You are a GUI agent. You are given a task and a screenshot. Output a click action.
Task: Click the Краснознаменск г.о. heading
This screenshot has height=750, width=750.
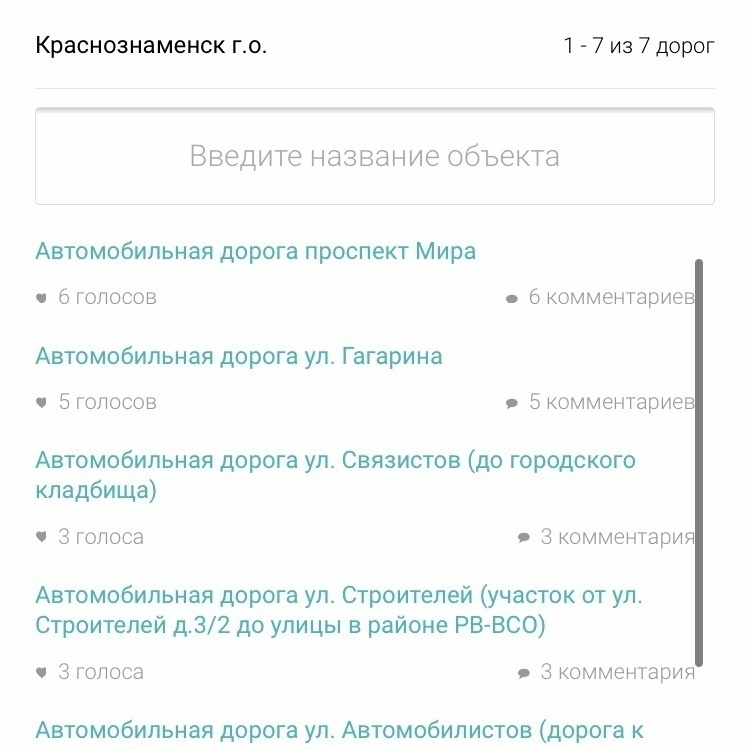pyautogui.click(x=151, y=45)
